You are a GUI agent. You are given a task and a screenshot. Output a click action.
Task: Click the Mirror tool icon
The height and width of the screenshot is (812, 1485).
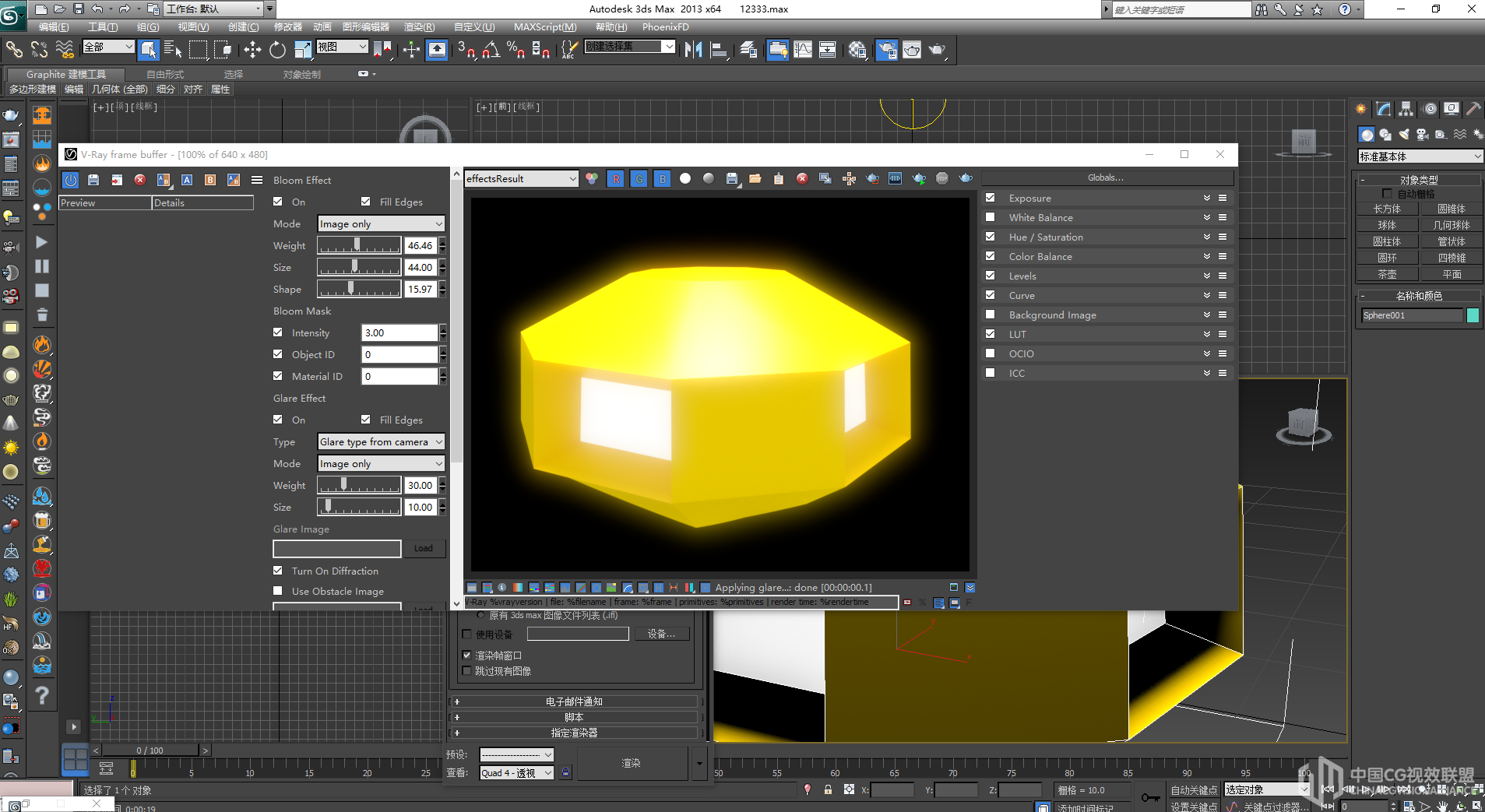[x=693, y=50]
